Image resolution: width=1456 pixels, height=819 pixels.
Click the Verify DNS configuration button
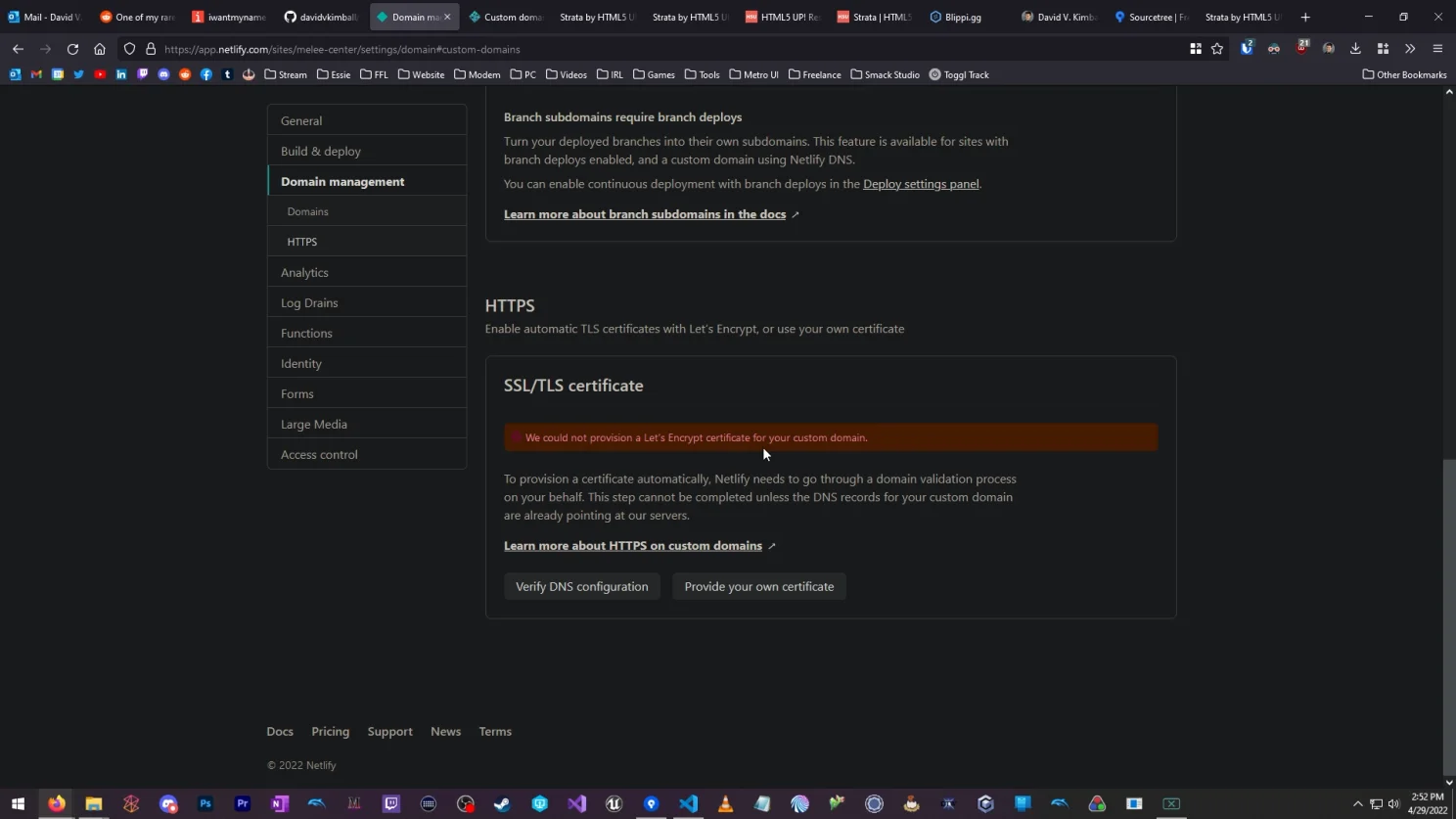pyautogui.click(x=581, y=586)
